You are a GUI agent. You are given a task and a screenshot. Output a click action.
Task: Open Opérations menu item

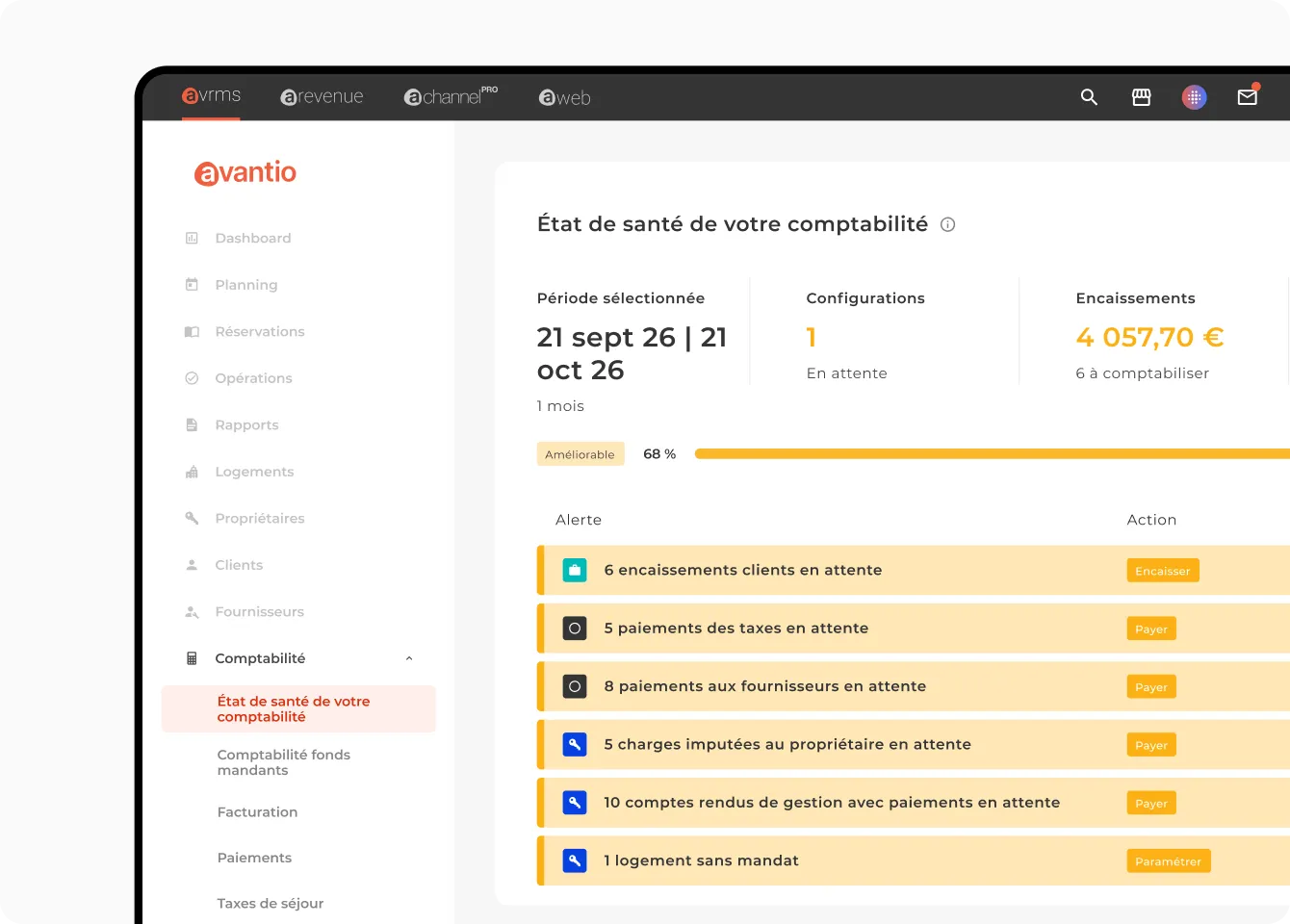(x=253, y=378)
